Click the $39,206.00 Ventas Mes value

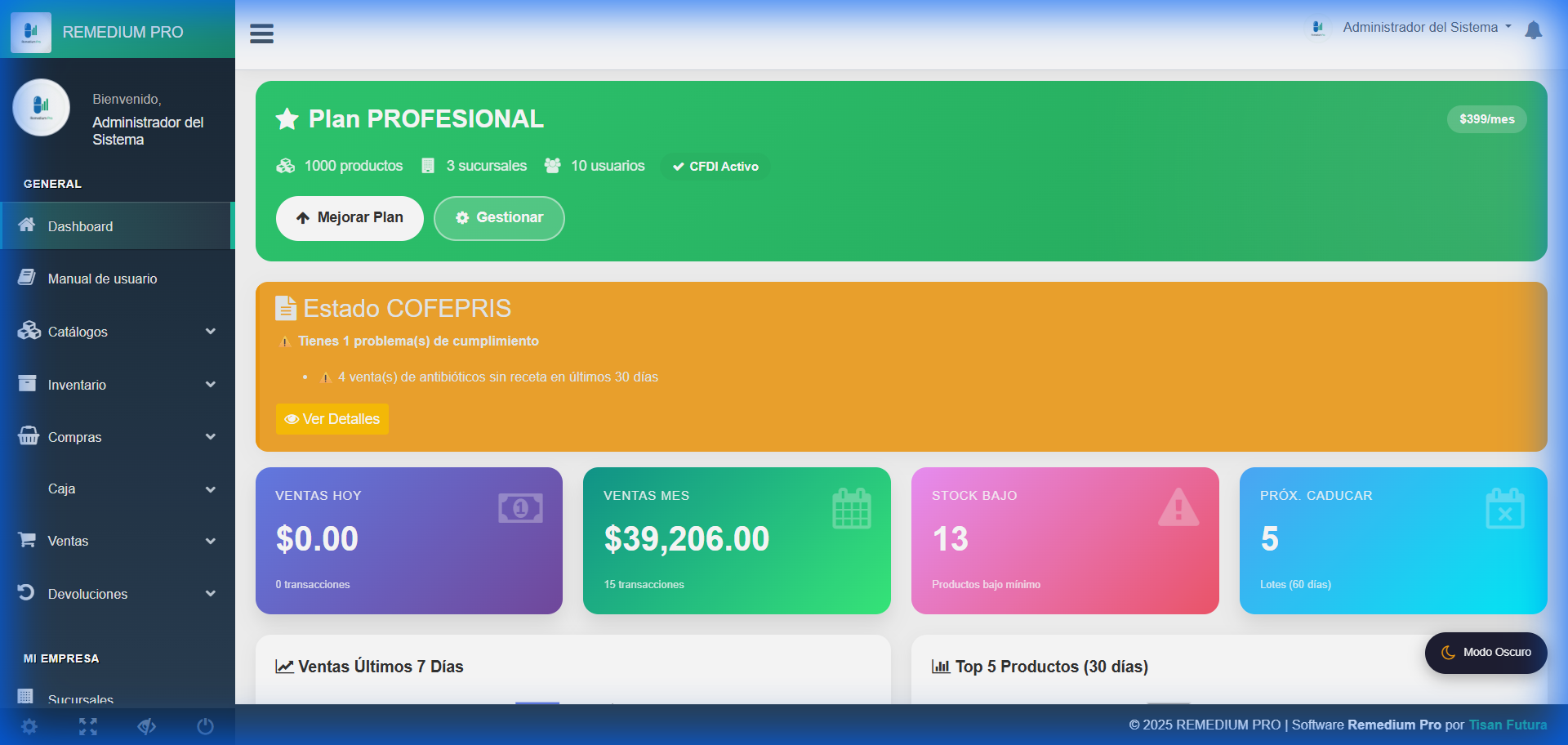coord(687,539)
